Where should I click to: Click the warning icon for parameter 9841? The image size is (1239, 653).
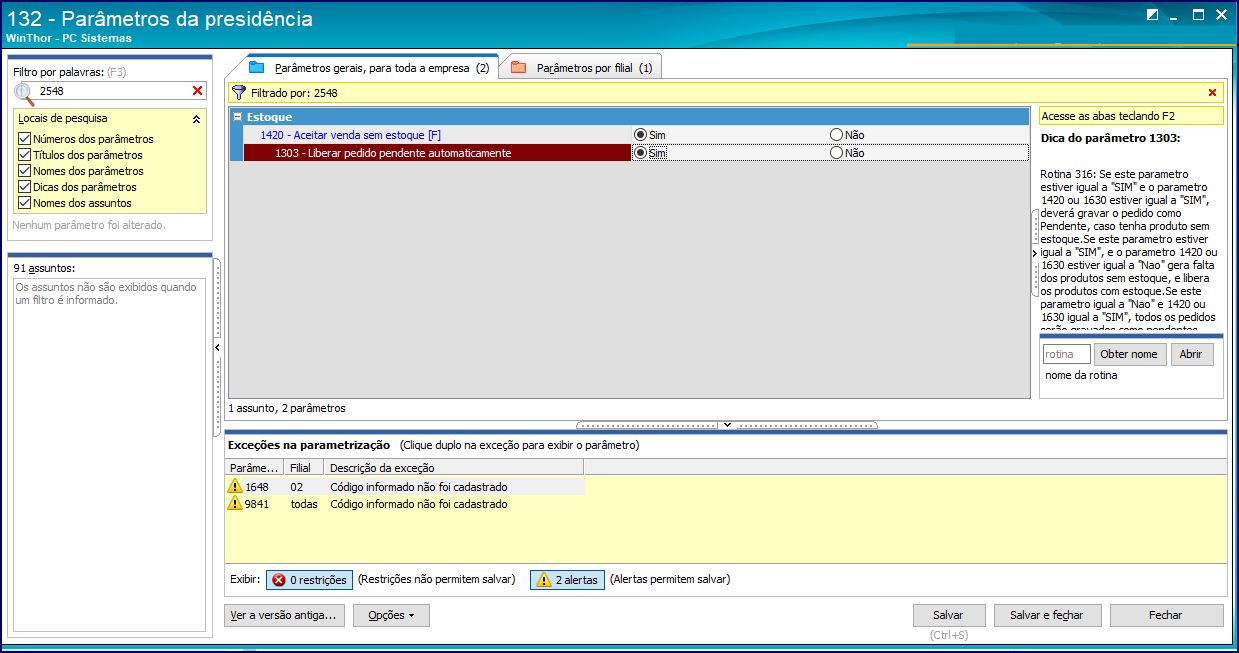coord(235,504)
